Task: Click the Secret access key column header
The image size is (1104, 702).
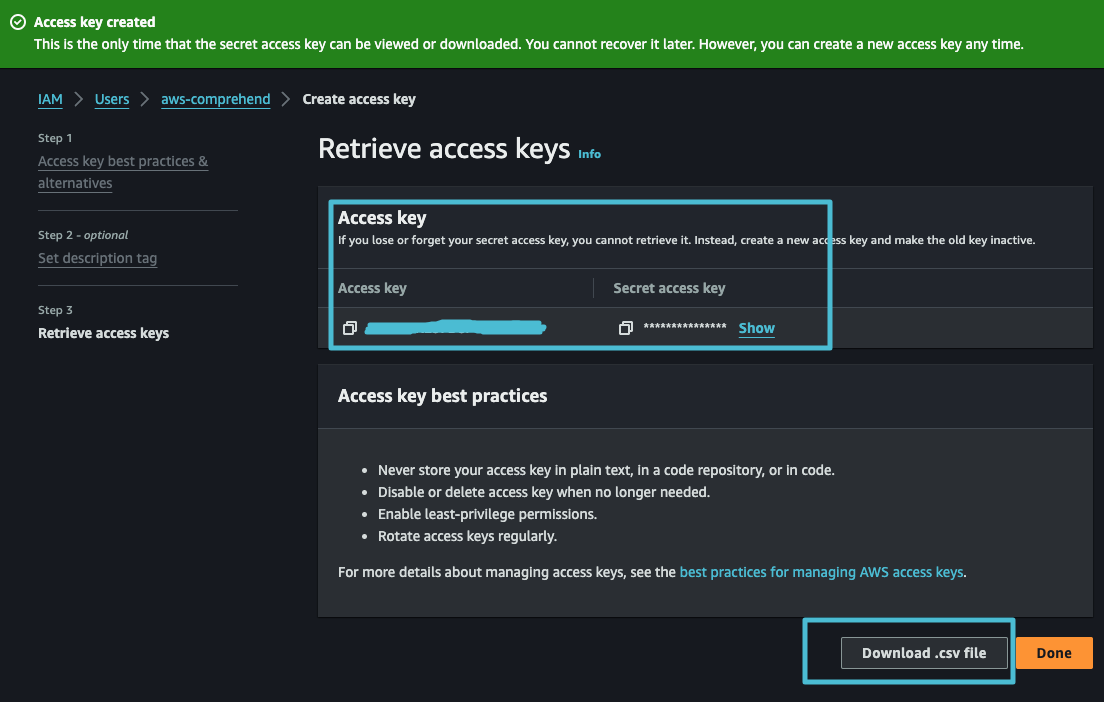Action: tap(668, 288)
